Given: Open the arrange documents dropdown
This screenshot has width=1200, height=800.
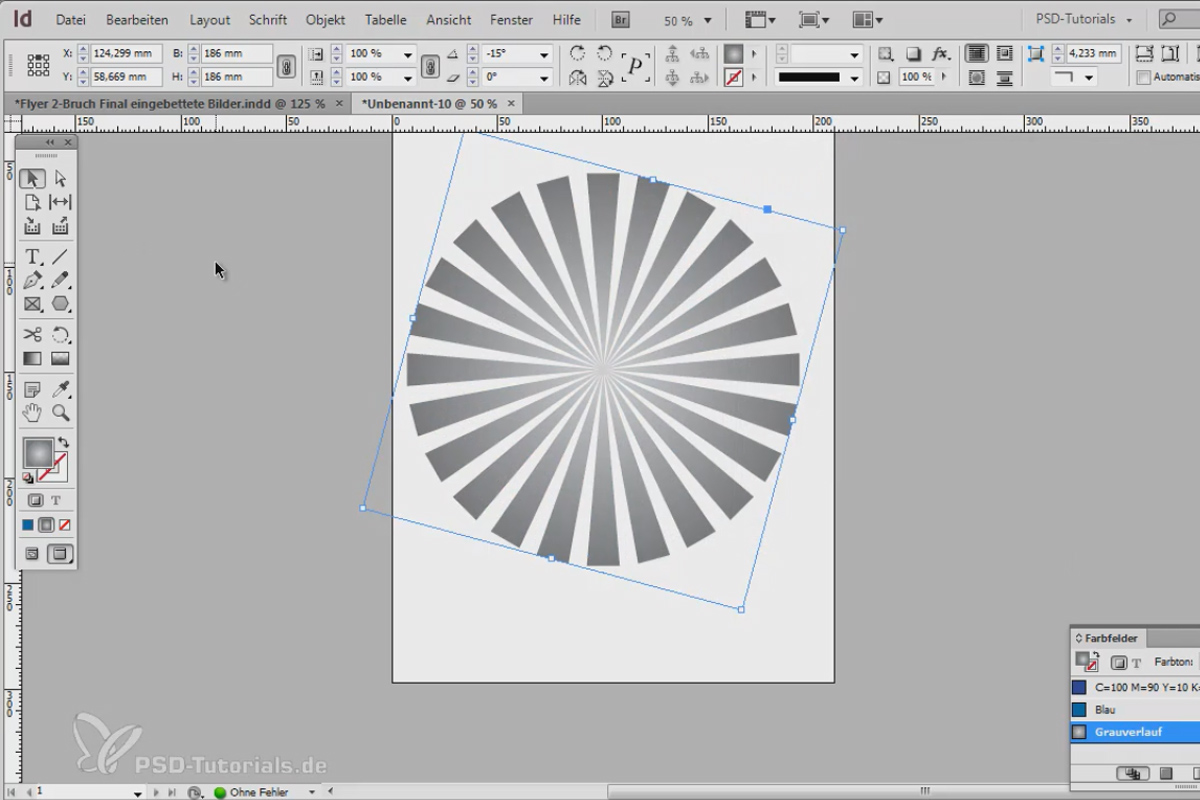Looking at the screenshot, I should click(867, 20).
